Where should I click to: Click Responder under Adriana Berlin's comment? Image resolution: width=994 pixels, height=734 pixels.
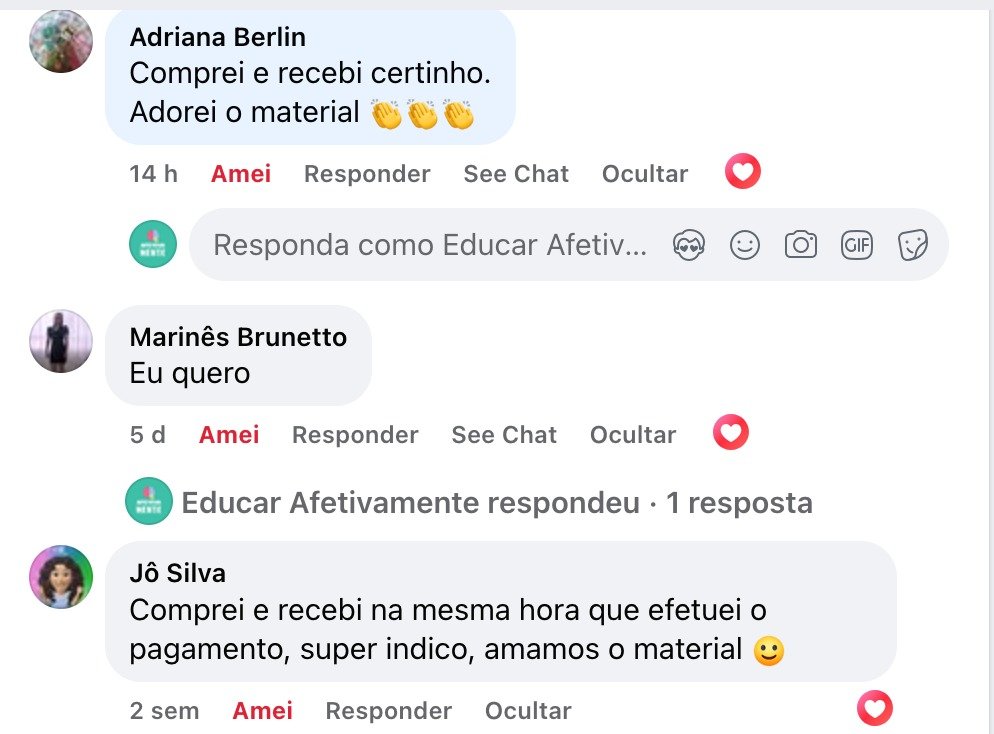click(367, 174)
